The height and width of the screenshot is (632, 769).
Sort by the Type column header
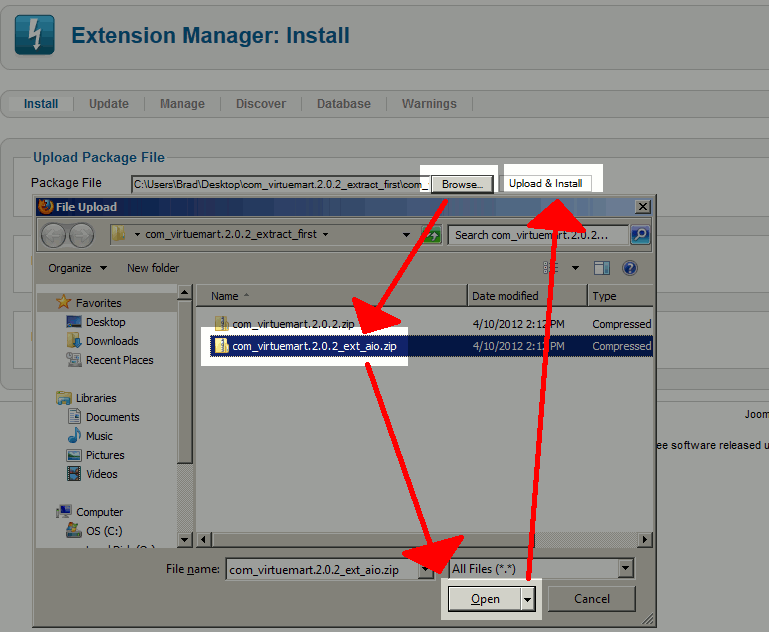pos(620,296)
